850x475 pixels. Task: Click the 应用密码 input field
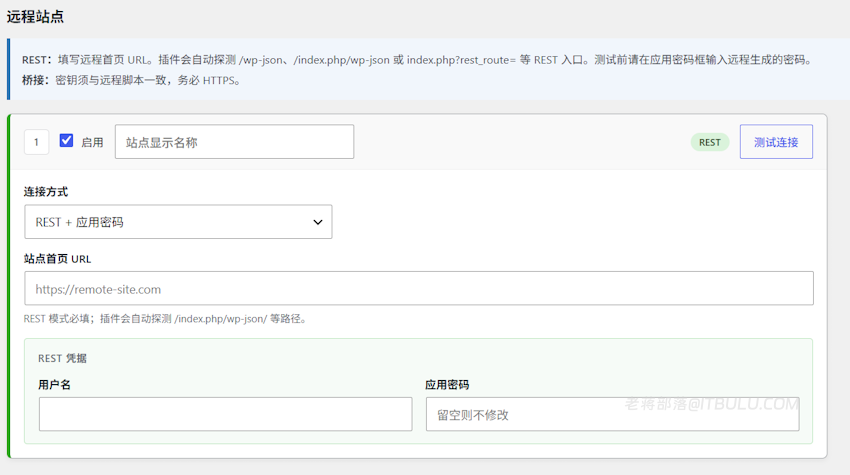tap(613, 414)
